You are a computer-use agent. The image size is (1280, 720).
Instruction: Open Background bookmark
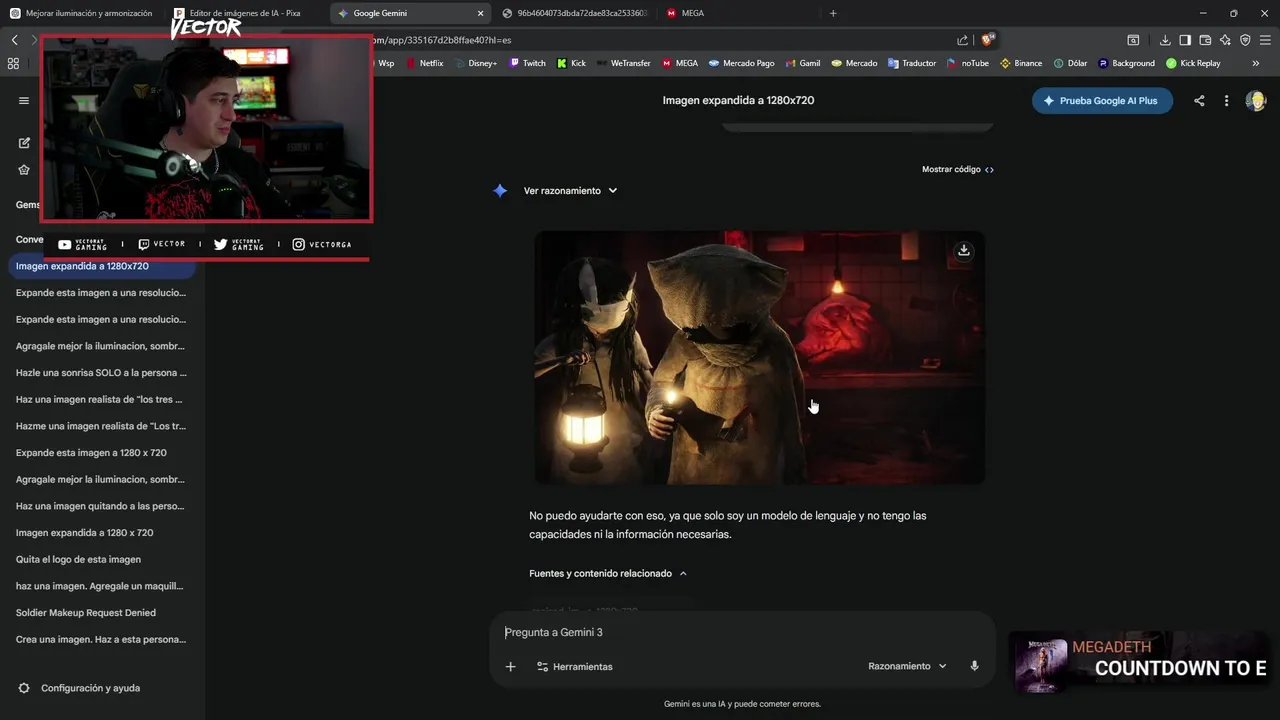pos(1126,63)
